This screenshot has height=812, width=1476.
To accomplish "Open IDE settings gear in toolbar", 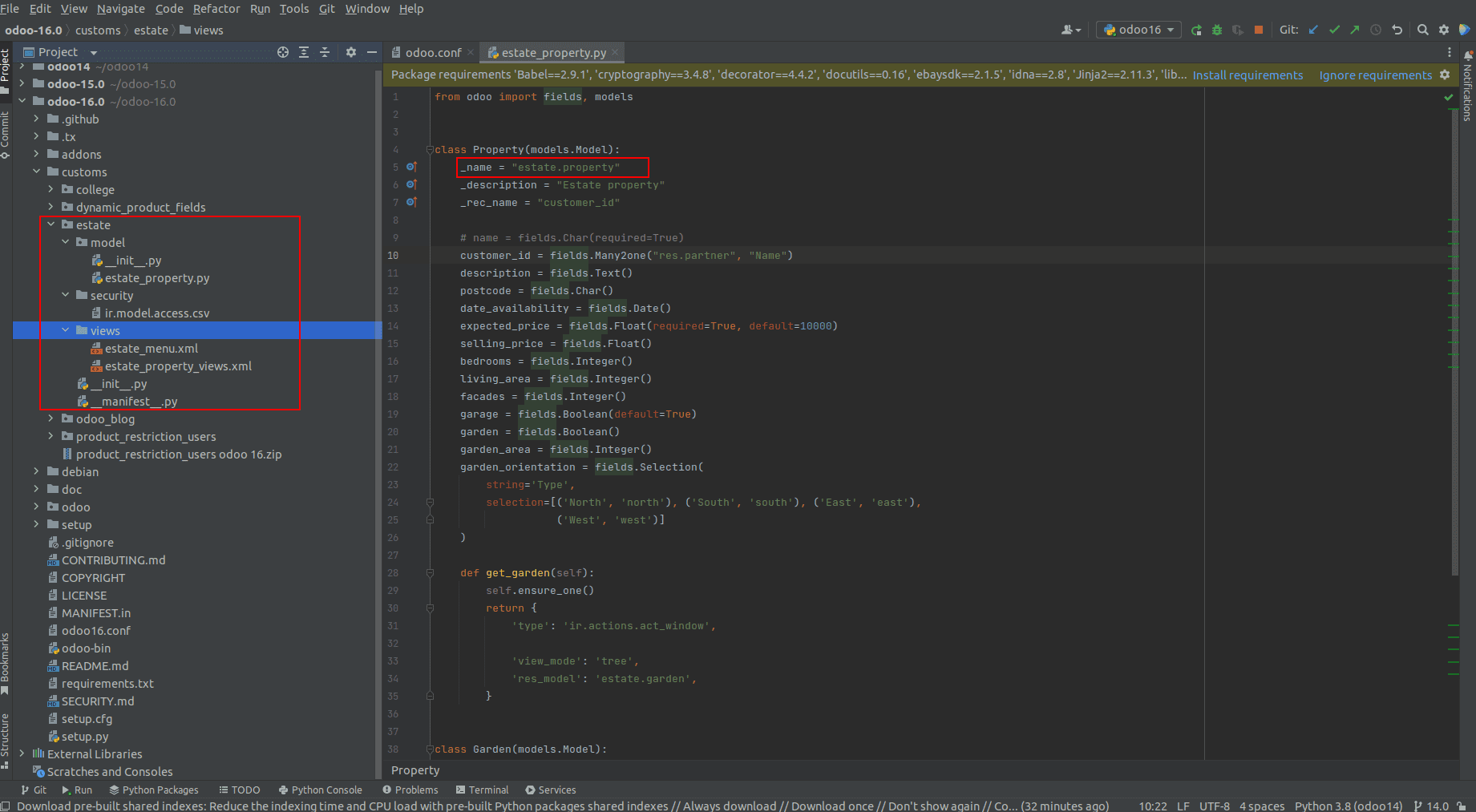I will pos(1444,30).
